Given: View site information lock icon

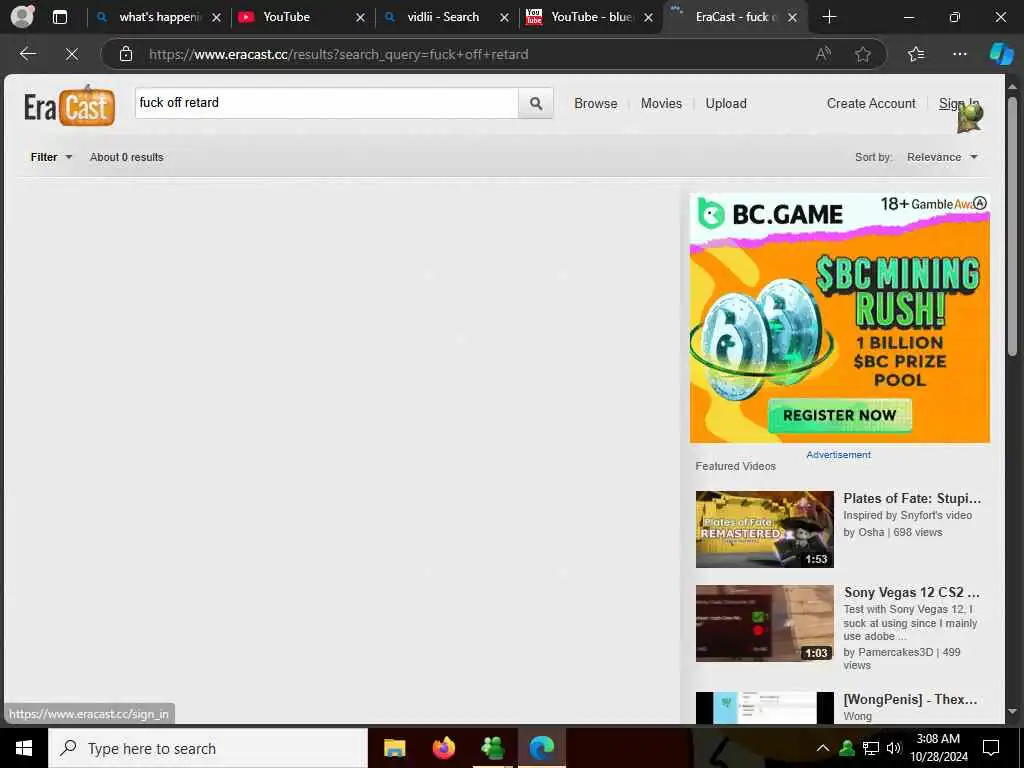Looking at the screenshot, I should [x=126, y=54].
